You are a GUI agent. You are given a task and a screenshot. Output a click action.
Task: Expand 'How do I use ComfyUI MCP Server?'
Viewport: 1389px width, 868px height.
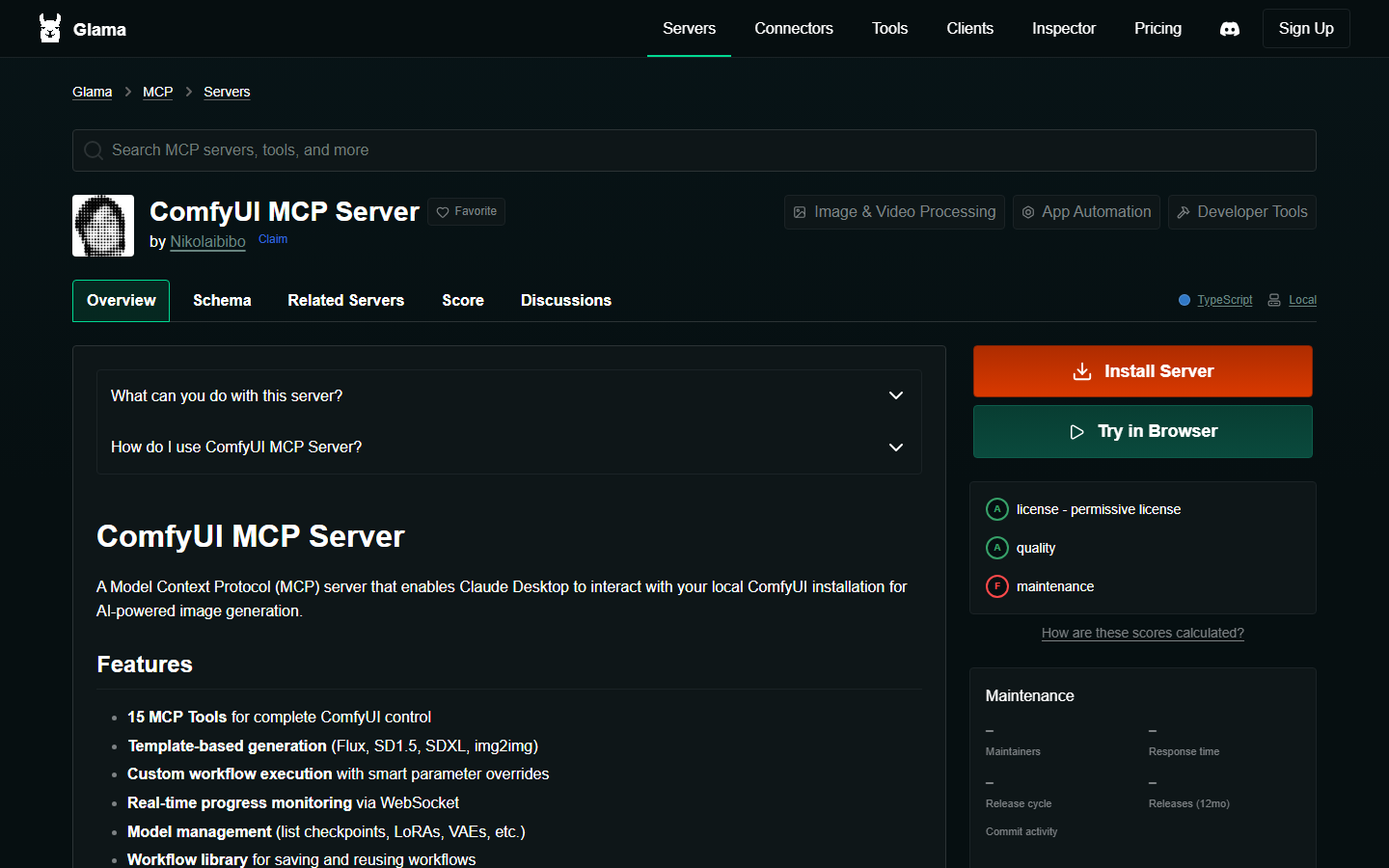[509, 448]
